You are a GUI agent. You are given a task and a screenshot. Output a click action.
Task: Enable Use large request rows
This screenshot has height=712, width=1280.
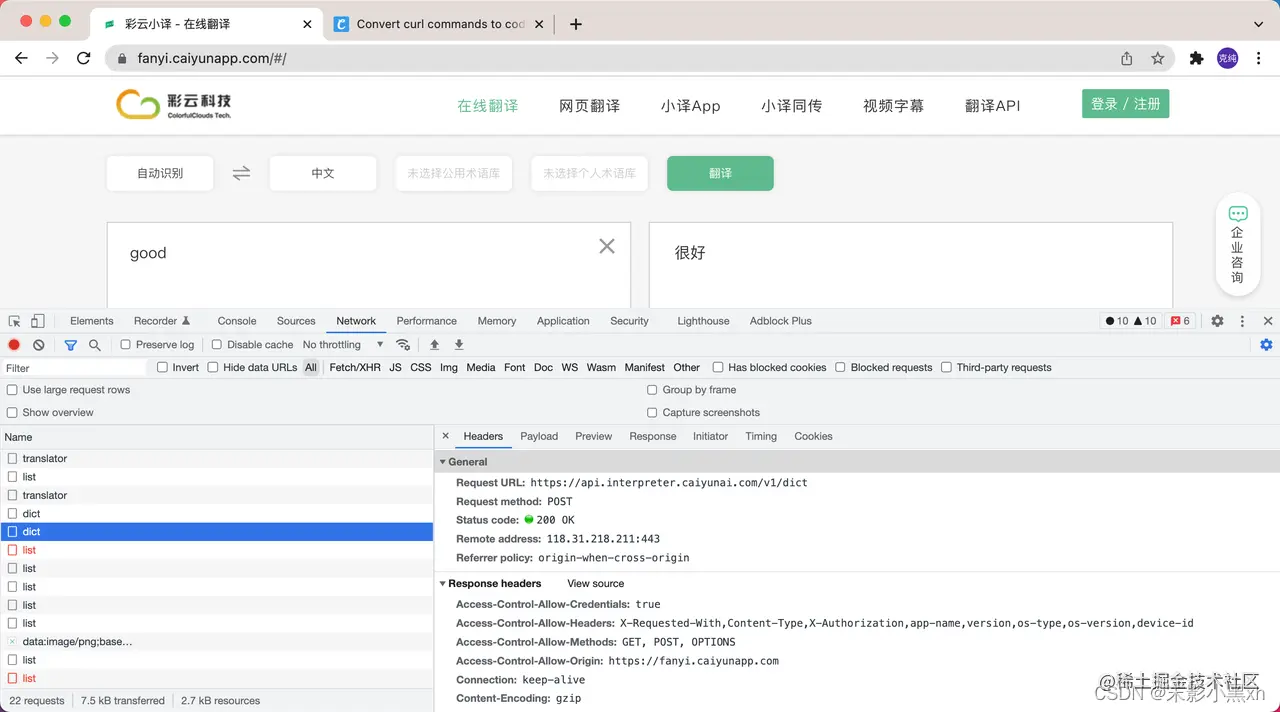(x=12, y=390)
